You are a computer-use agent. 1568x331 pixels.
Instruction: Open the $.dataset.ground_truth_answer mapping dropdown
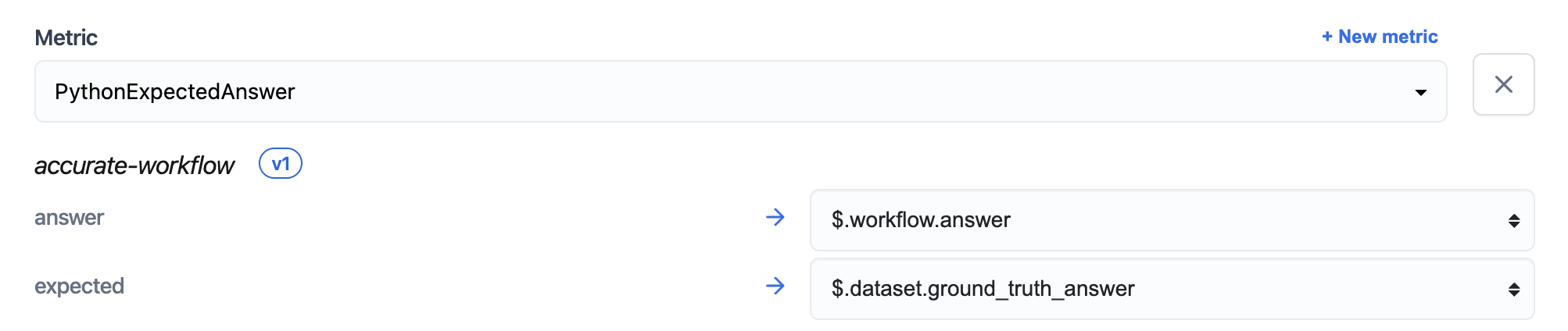pyautogui.click(x=1171, y=289)
